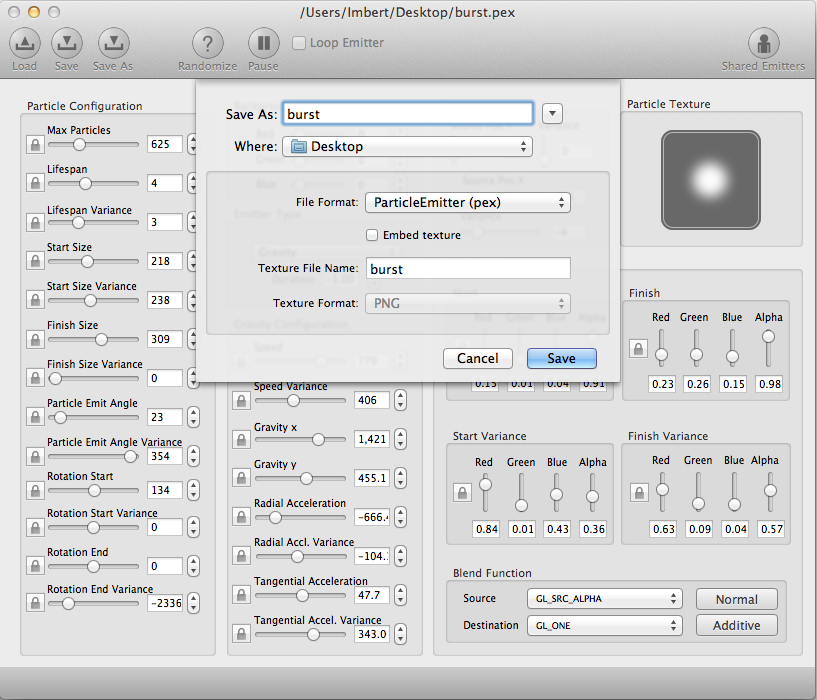
Task: Open the Destination GL_ONE dropdown
Action: point(604,625)
